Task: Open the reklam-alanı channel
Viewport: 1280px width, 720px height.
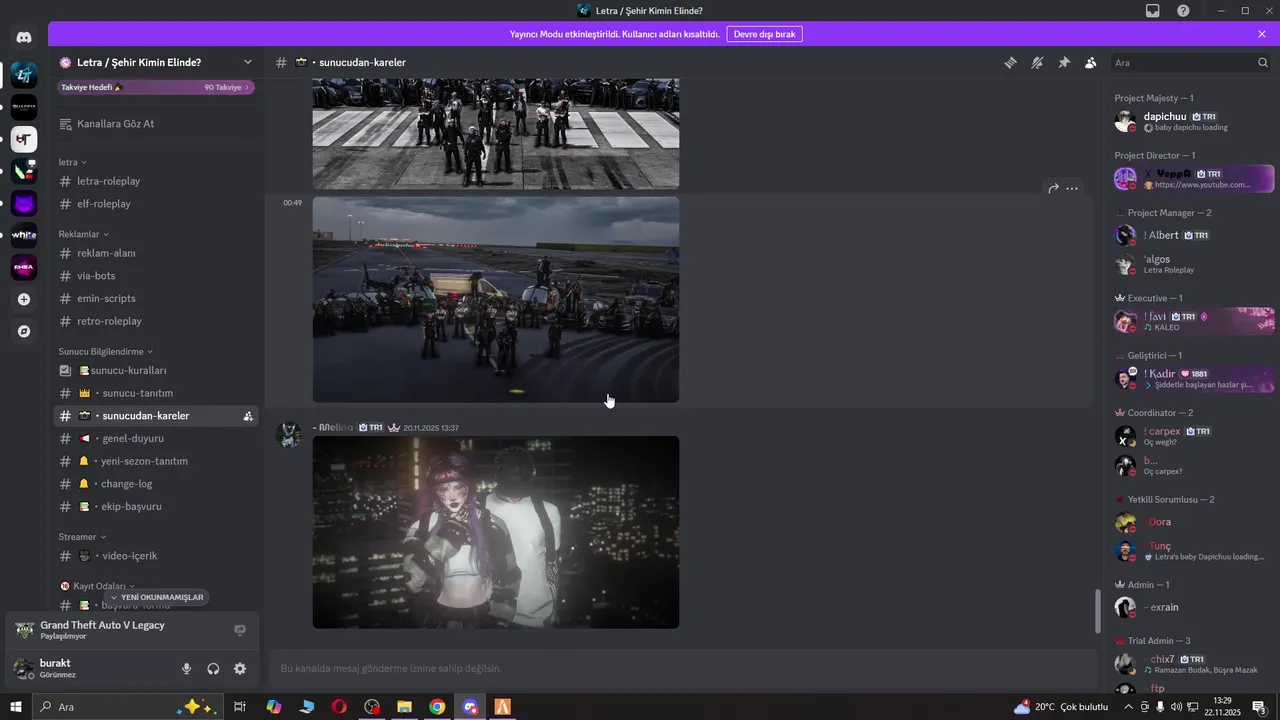Action: point(156,253)
